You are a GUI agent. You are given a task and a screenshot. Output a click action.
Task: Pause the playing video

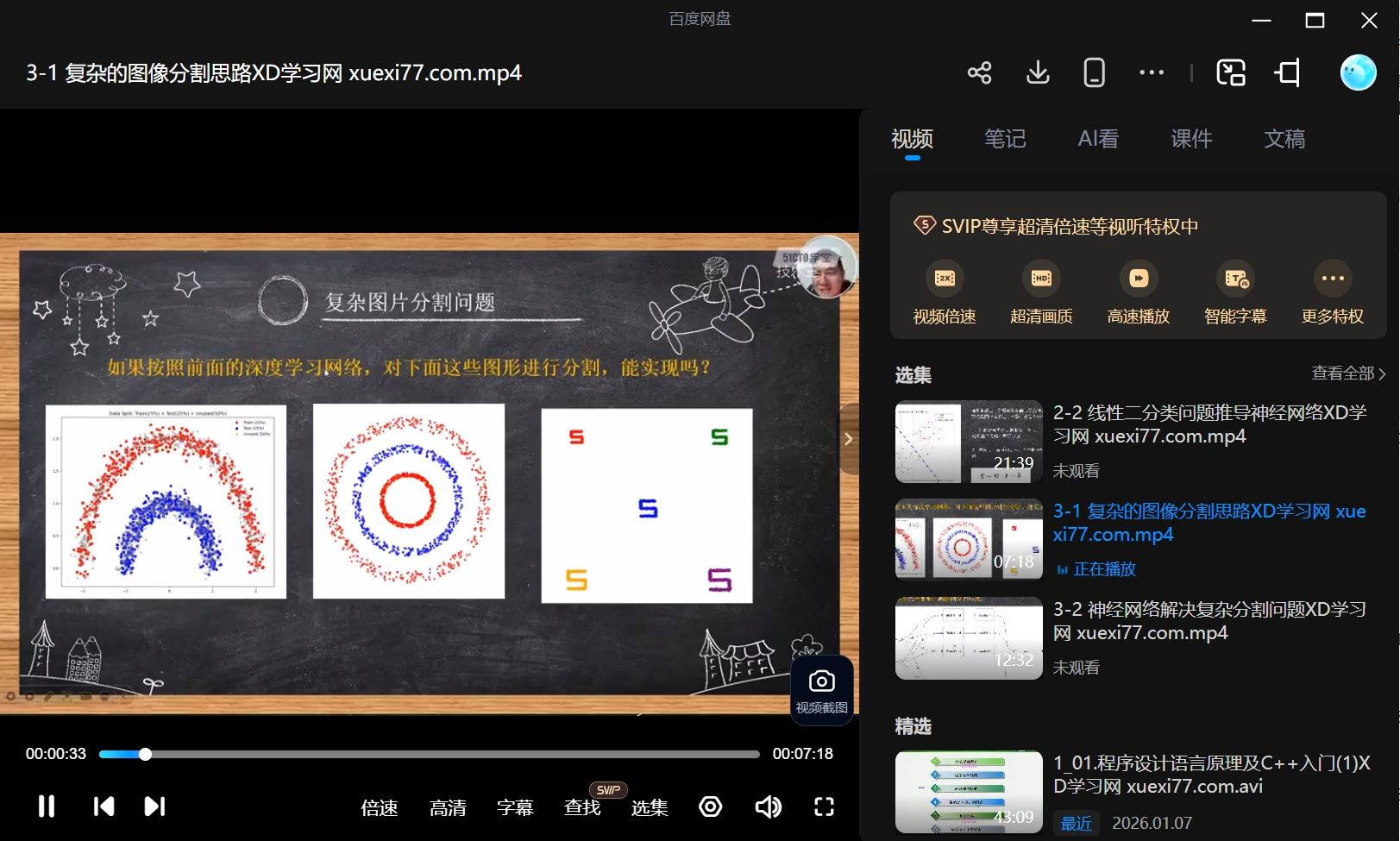(47, 806)
